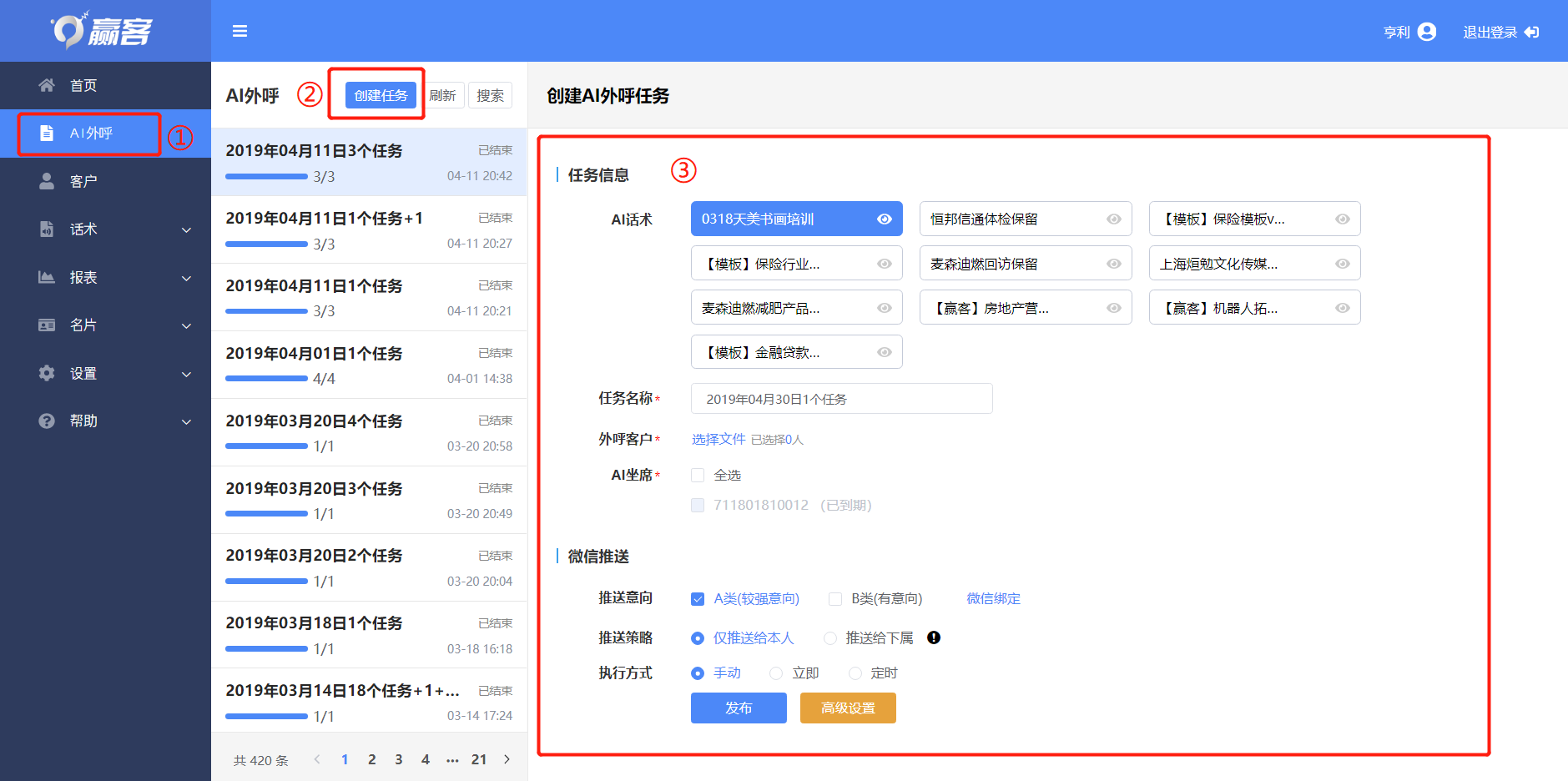Image resolution: width=1568 pixels, height=781 pixels.
Task: Expand the 设置 sidebar submenu
Action: coord(187,375)
